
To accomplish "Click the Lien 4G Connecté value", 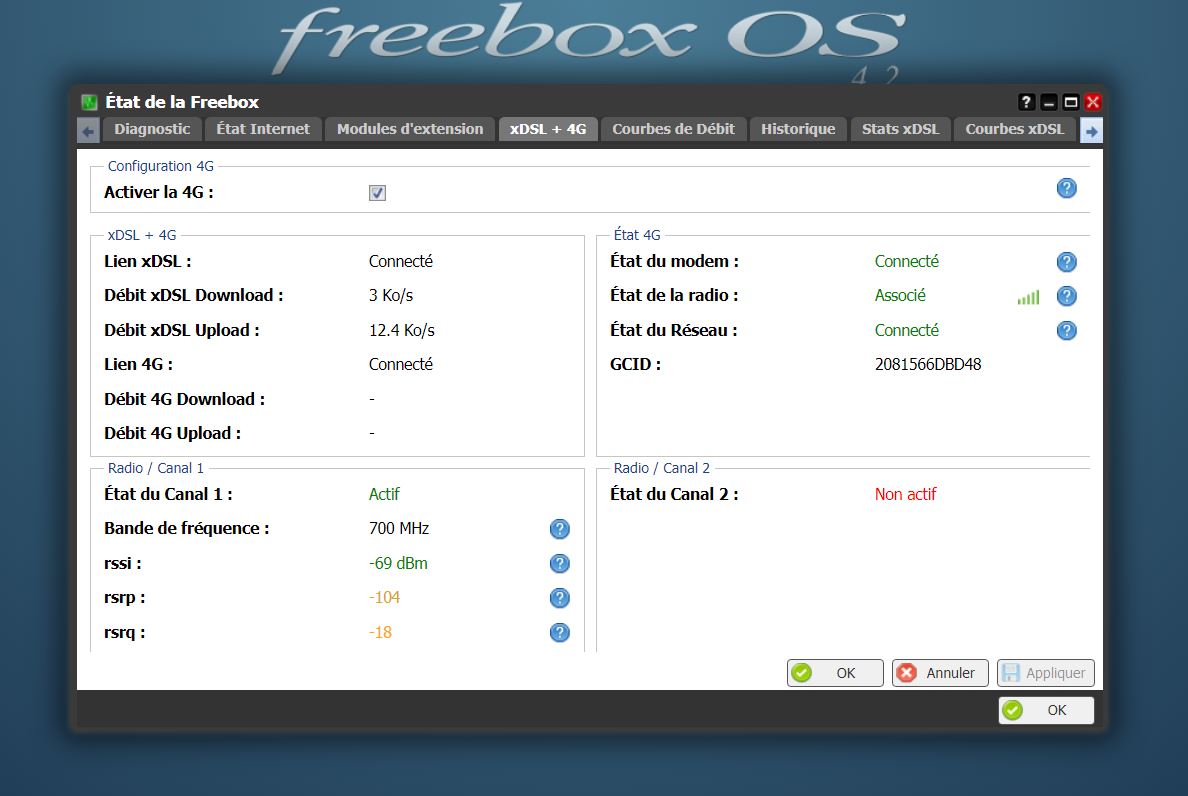I will click(401, 364).
